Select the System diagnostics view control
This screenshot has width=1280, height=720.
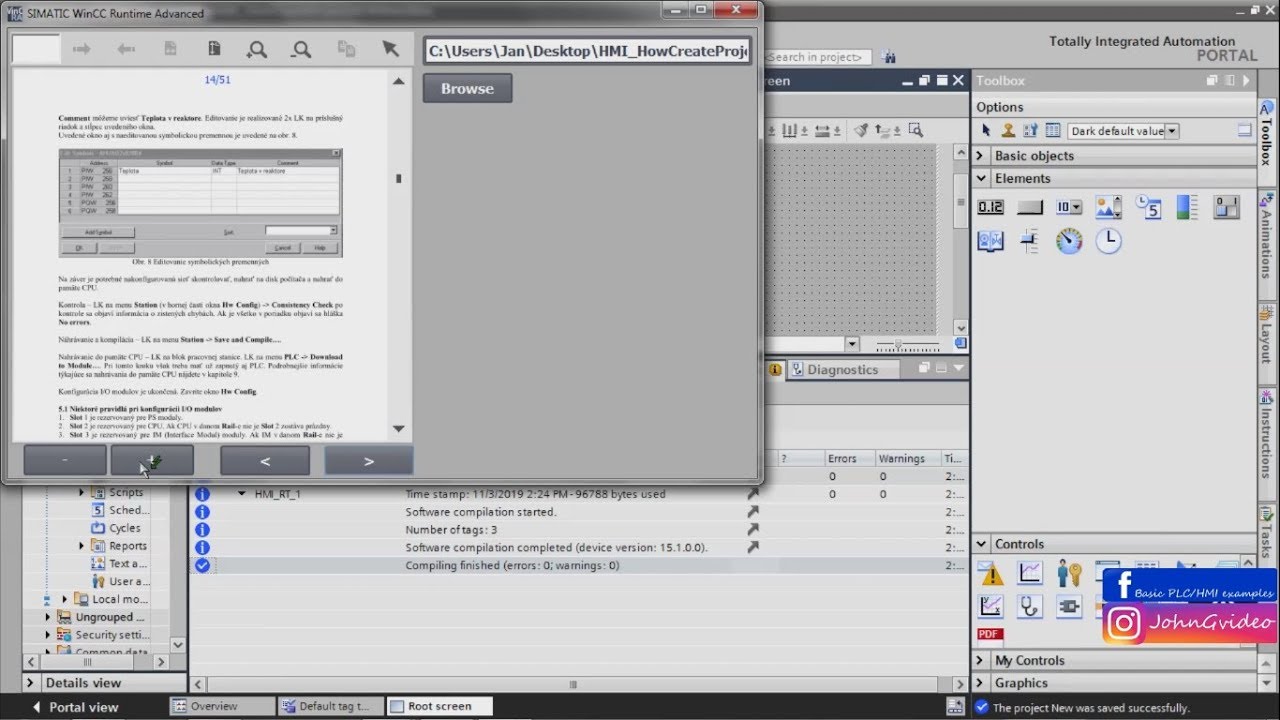point(1030,606)
